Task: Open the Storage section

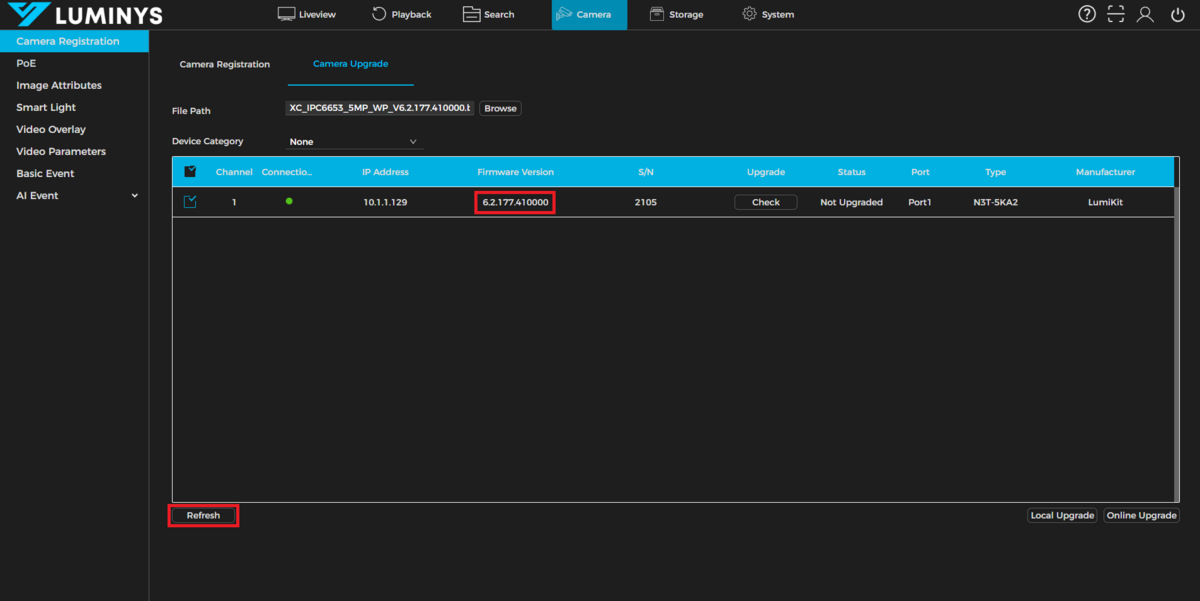Action: [676, 15]
